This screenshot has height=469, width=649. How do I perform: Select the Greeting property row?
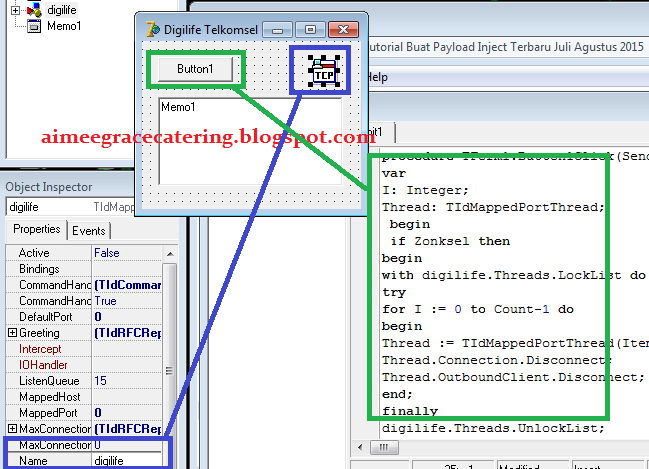pos(84,333)
